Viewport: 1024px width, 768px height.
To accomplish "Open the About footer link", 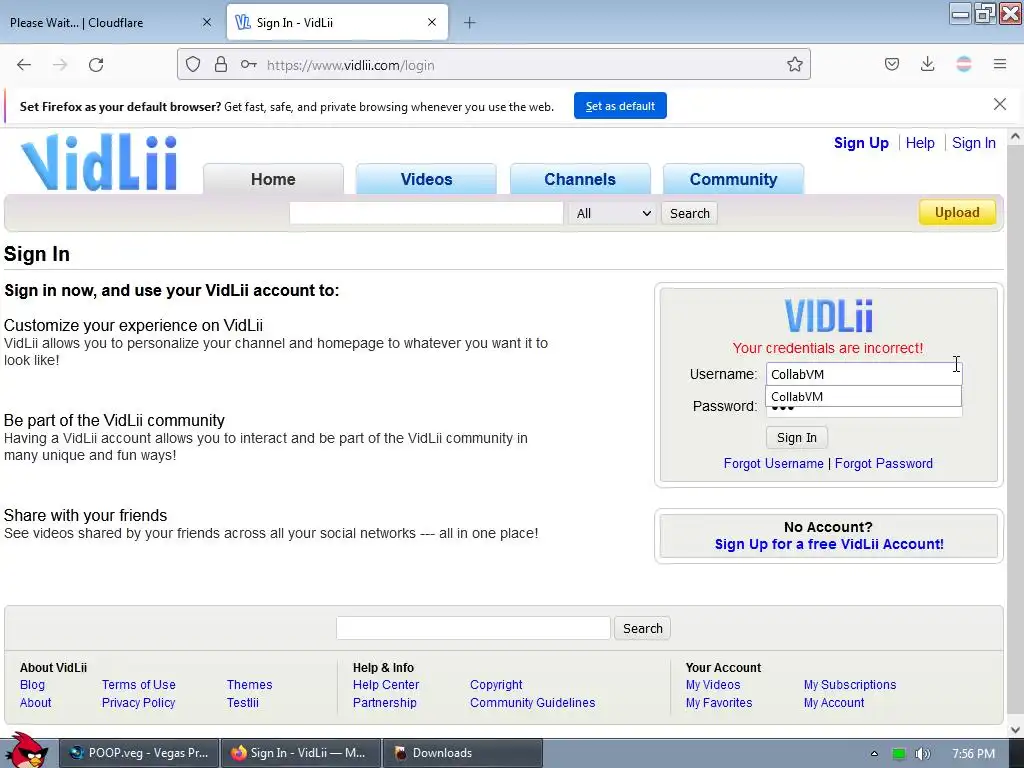I will [x=35, y=703].
